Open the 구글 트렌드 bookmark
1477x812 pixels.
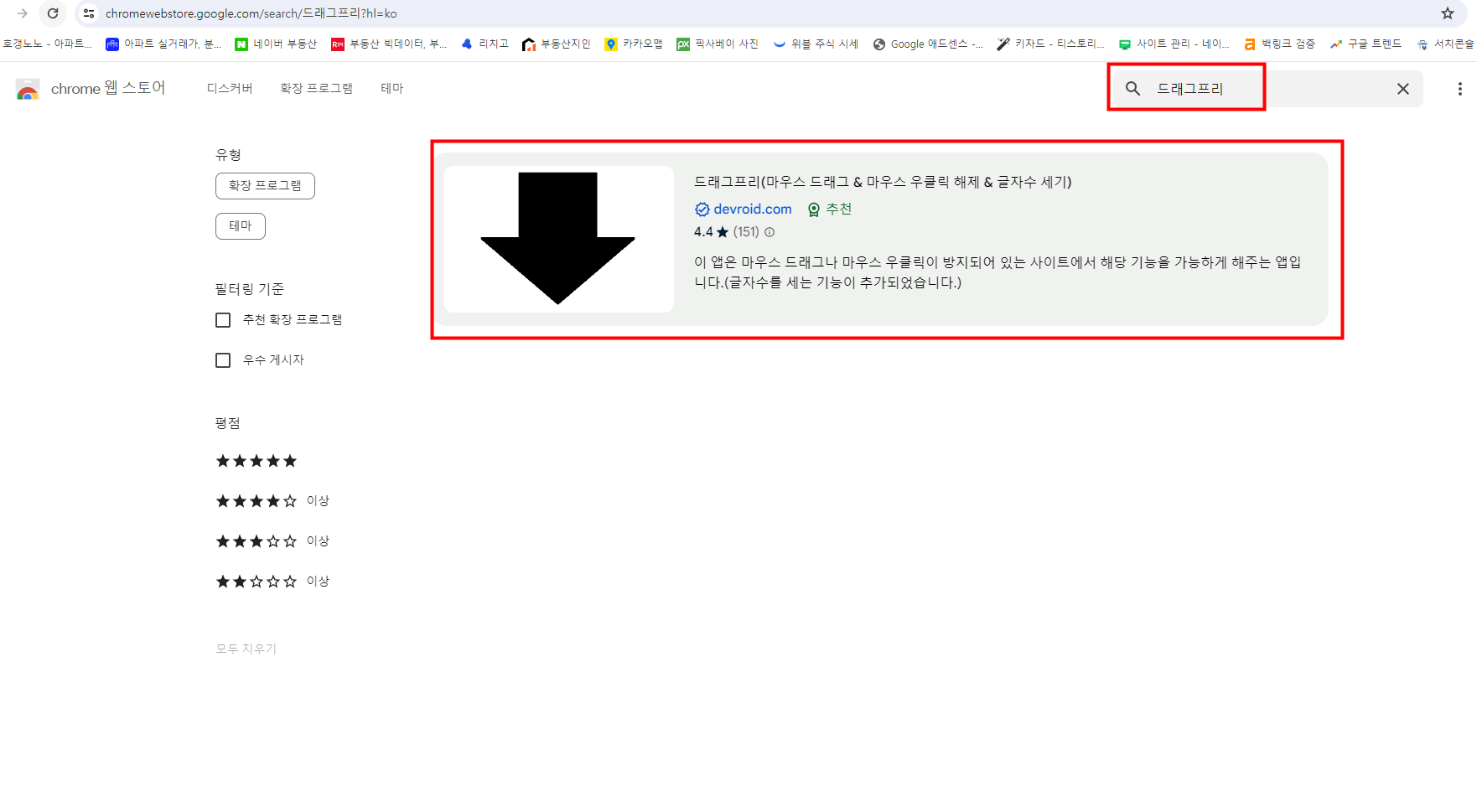1366,44
